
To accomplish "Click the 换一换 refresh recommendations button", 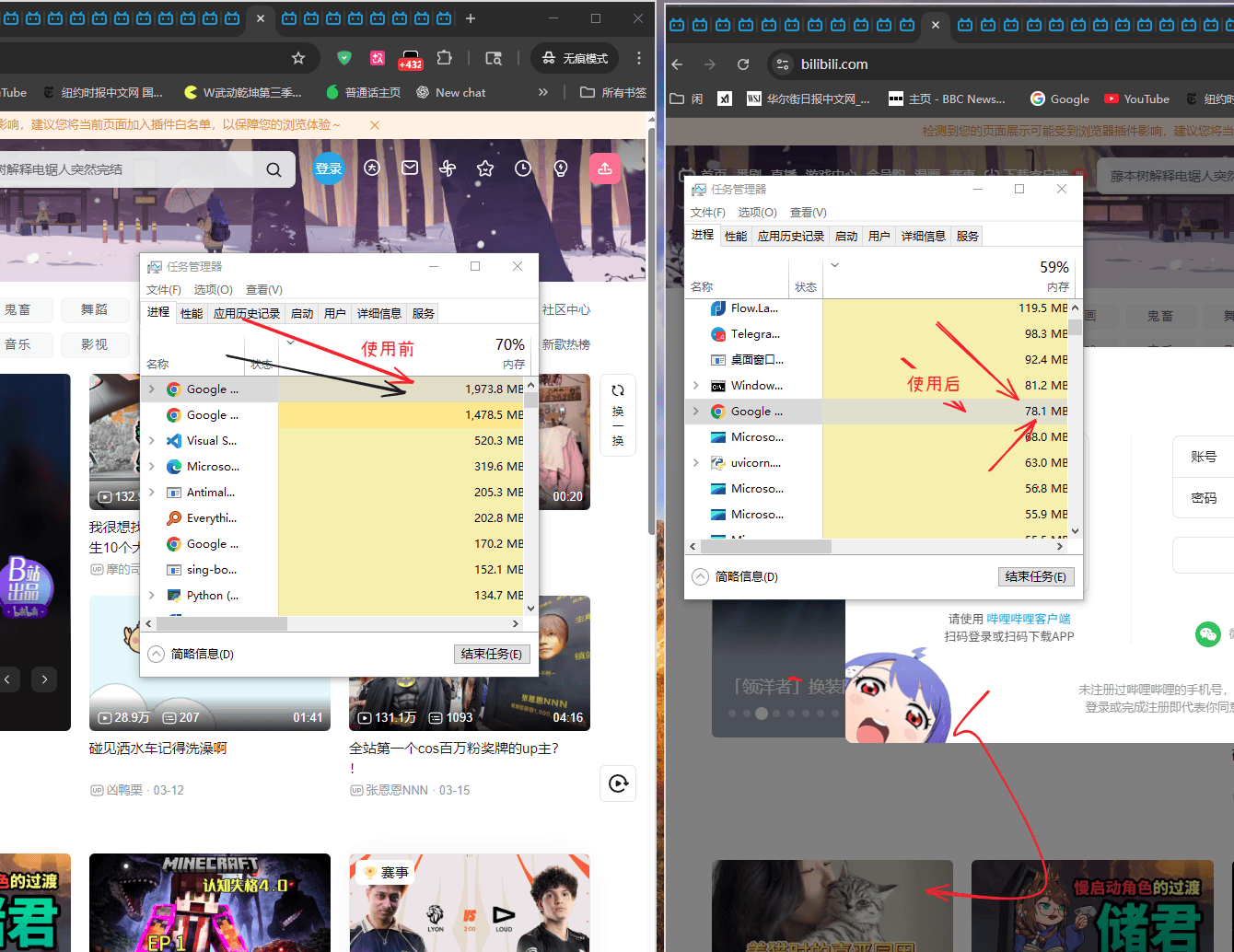I will point(618,415).
